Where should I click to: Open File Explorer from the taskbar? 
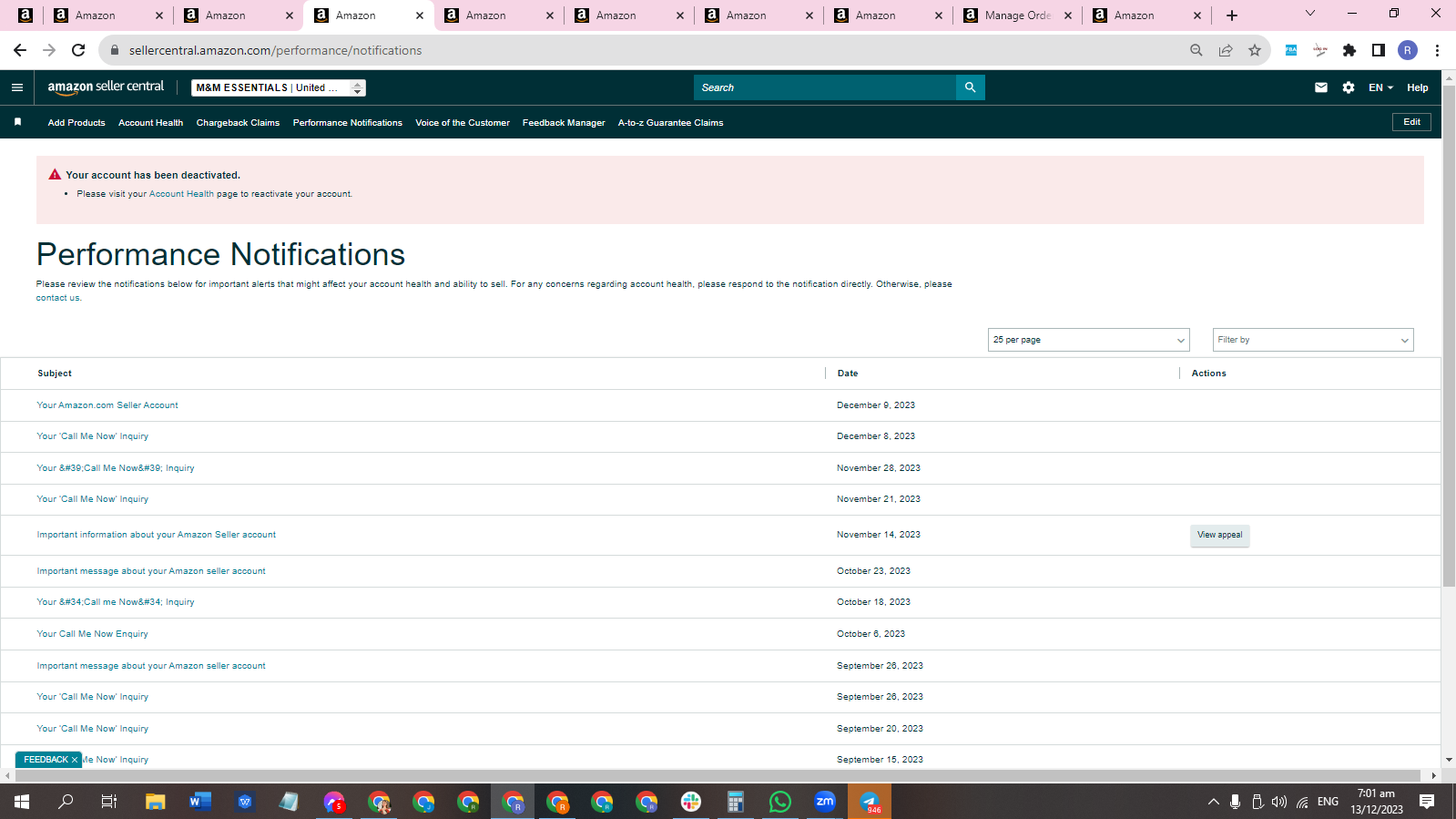pyautogui.click(x=156, y=802)
